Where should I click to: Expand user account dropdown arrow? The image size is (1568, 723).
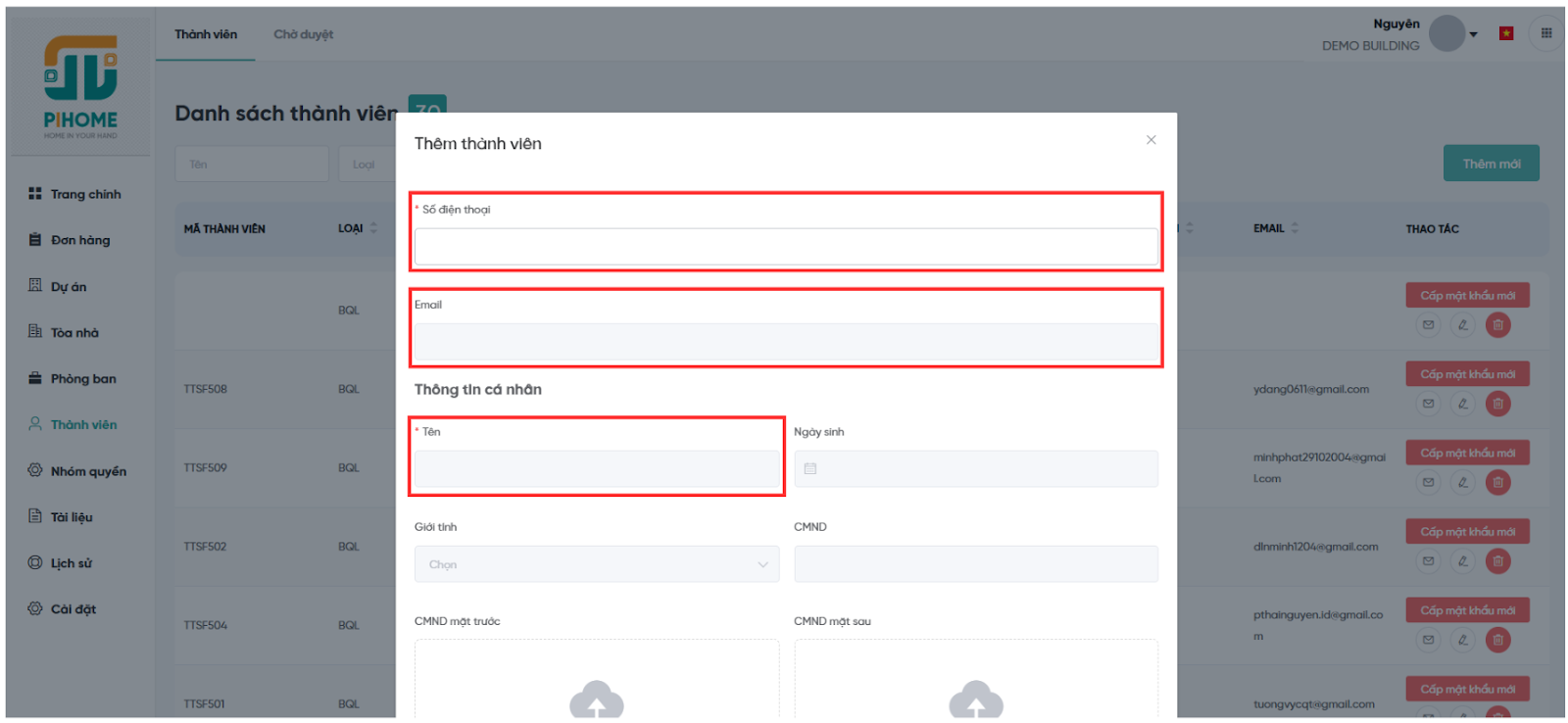coord(1473,34)
